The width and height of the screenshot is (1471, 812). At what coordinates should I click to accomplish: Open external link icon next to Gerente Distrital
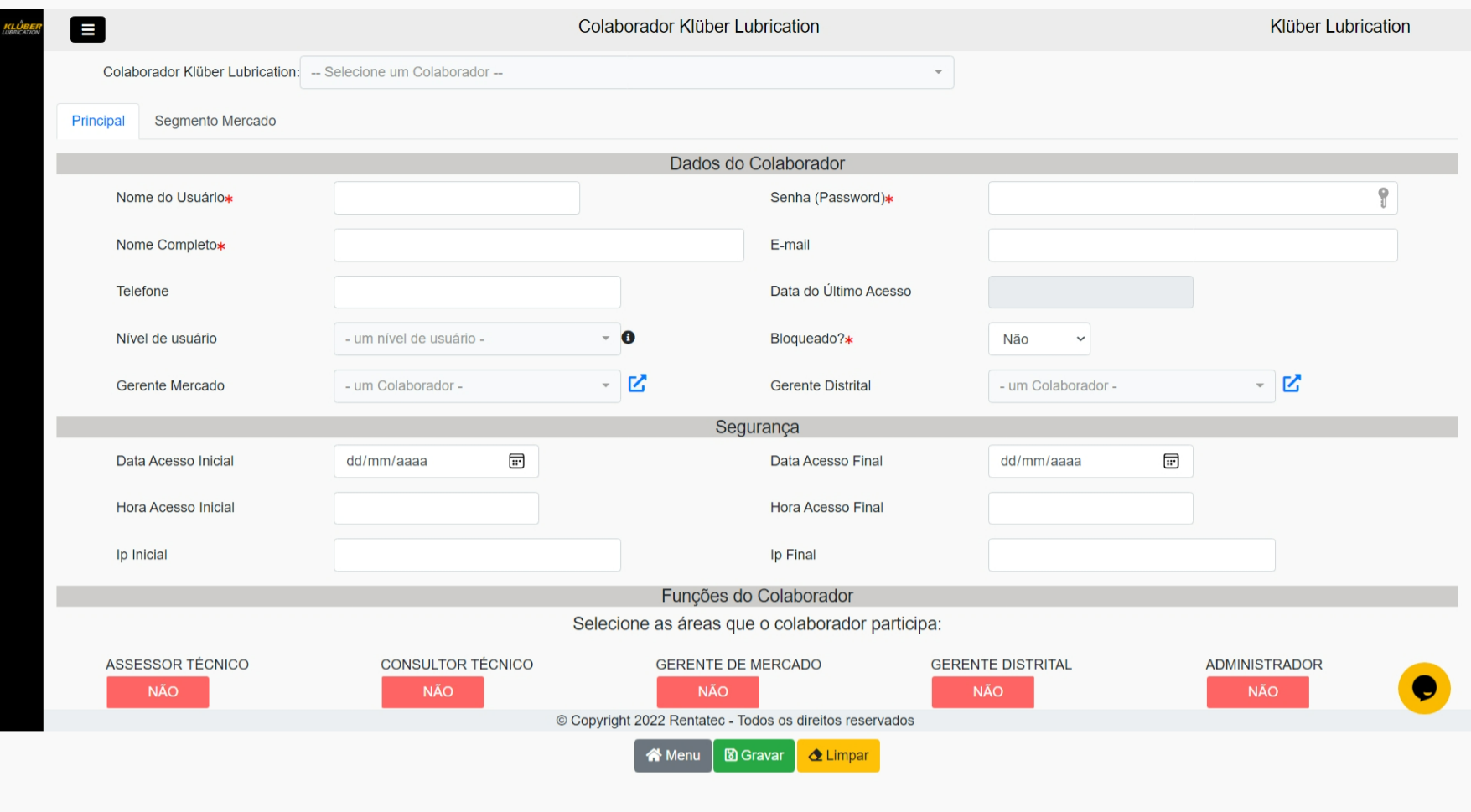click(x=1292, y=384)
